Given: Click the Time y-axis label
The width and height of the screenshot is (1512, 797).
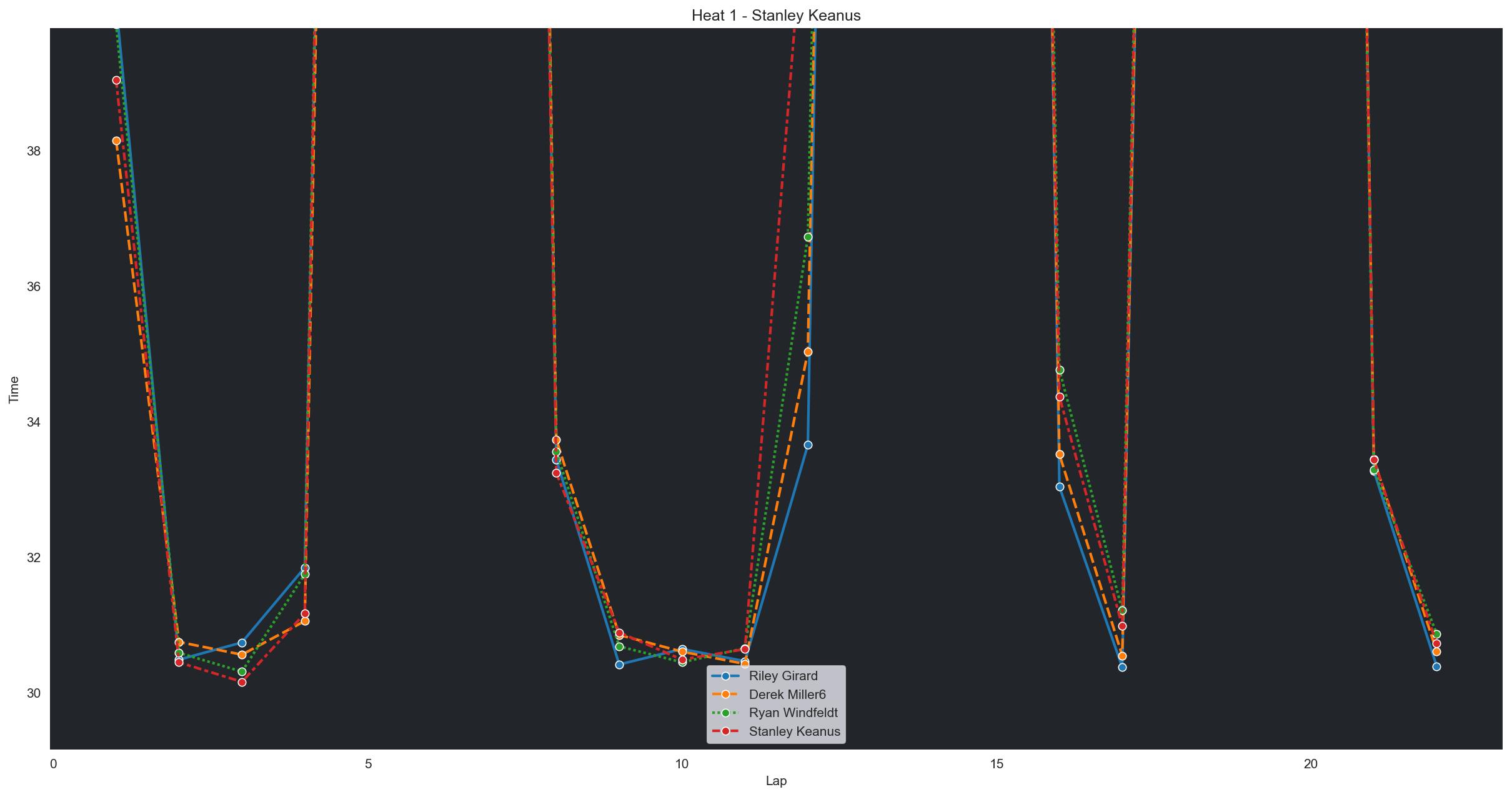Looking at the screenshot, I should pyautogui.click(x=14, y=389).
